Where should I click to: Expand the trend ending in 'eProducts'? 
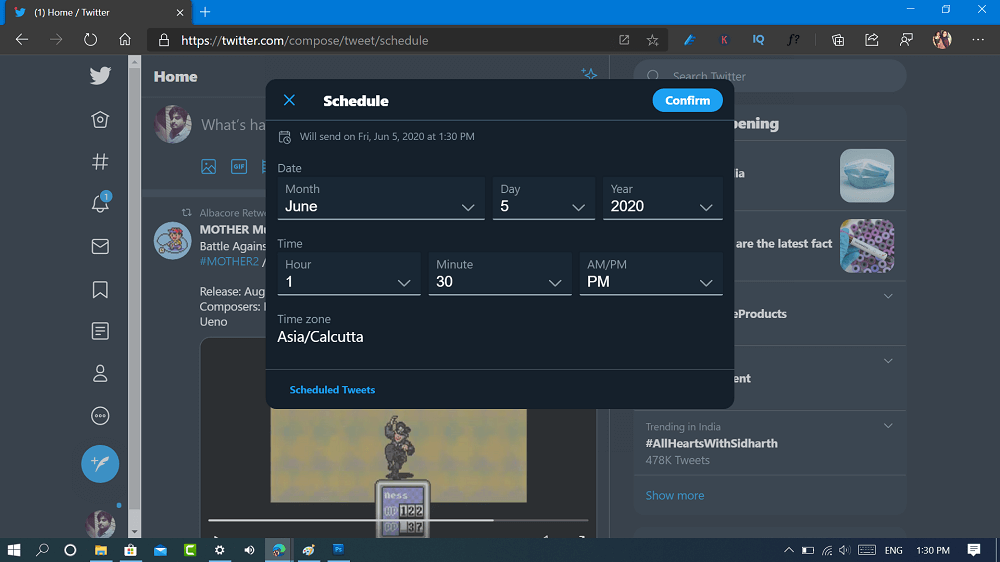coord(888,296)
